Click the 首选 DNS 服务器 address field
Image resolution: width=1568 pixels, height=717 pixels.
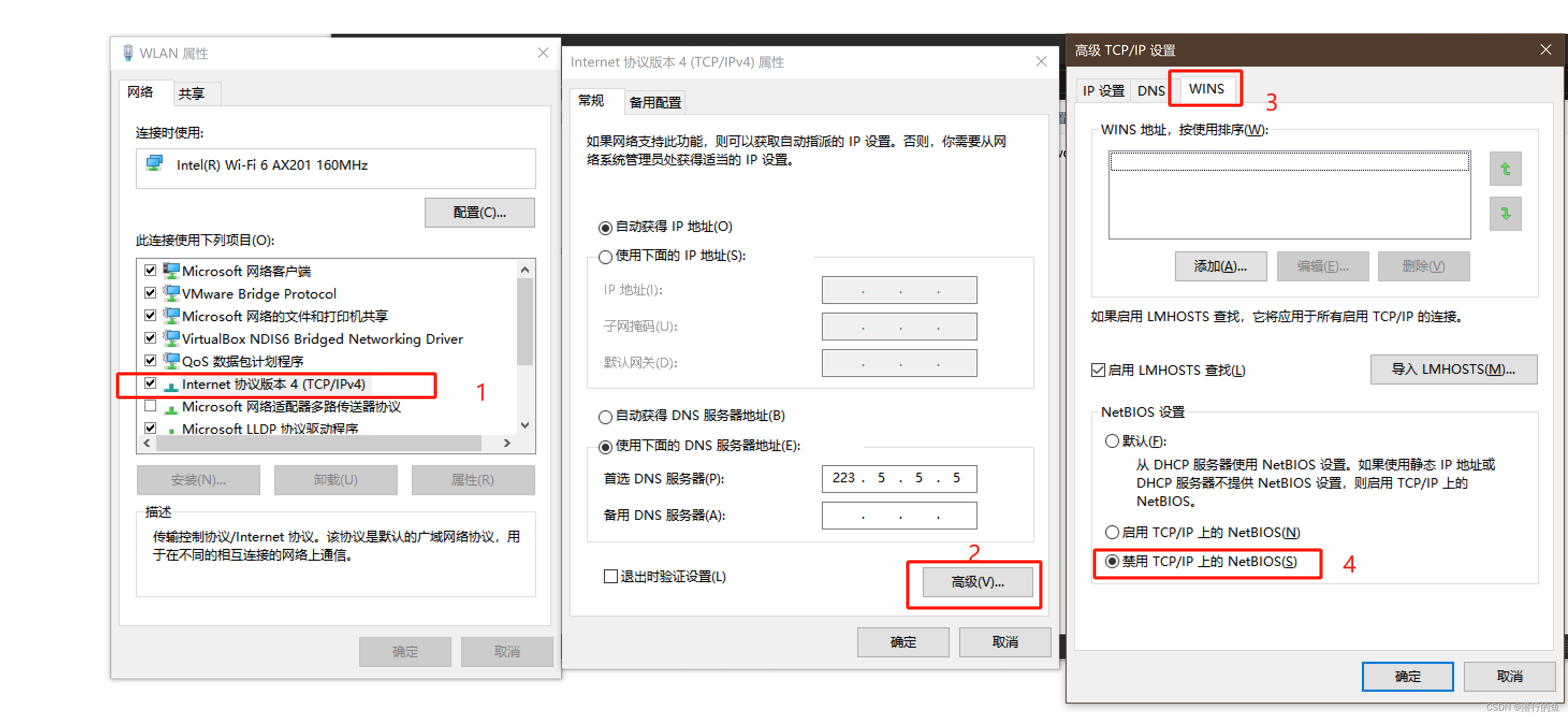899,478
